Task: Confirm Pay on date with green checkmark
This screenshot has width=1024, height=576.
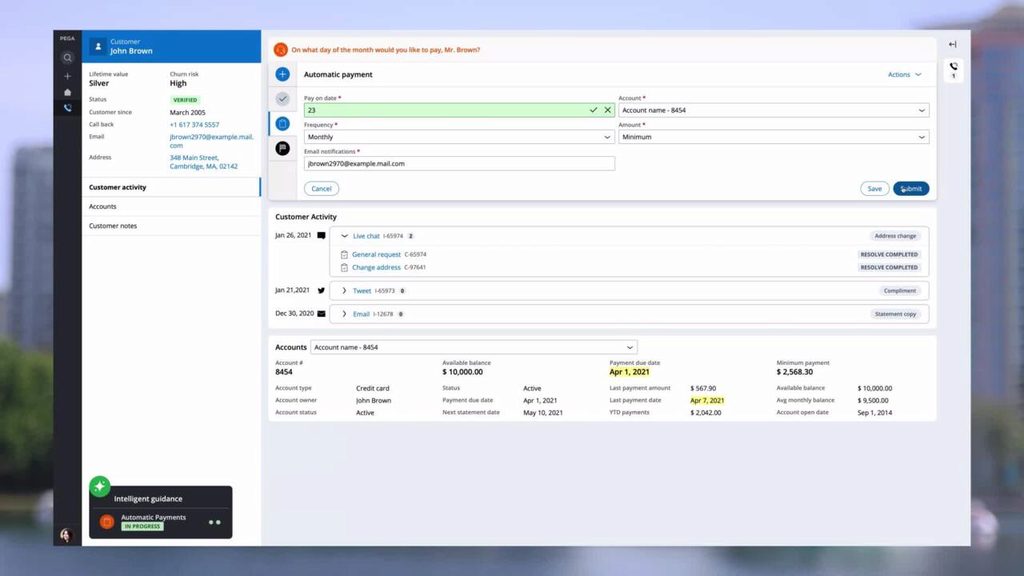Action: click(x=593, y=110)
